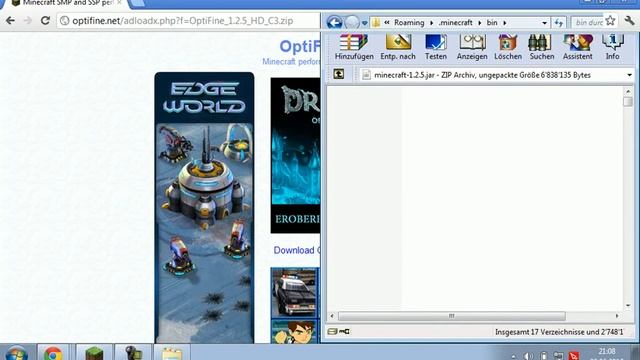
Task: Reload the OptiFine page in Chrome
Action: 45,20
